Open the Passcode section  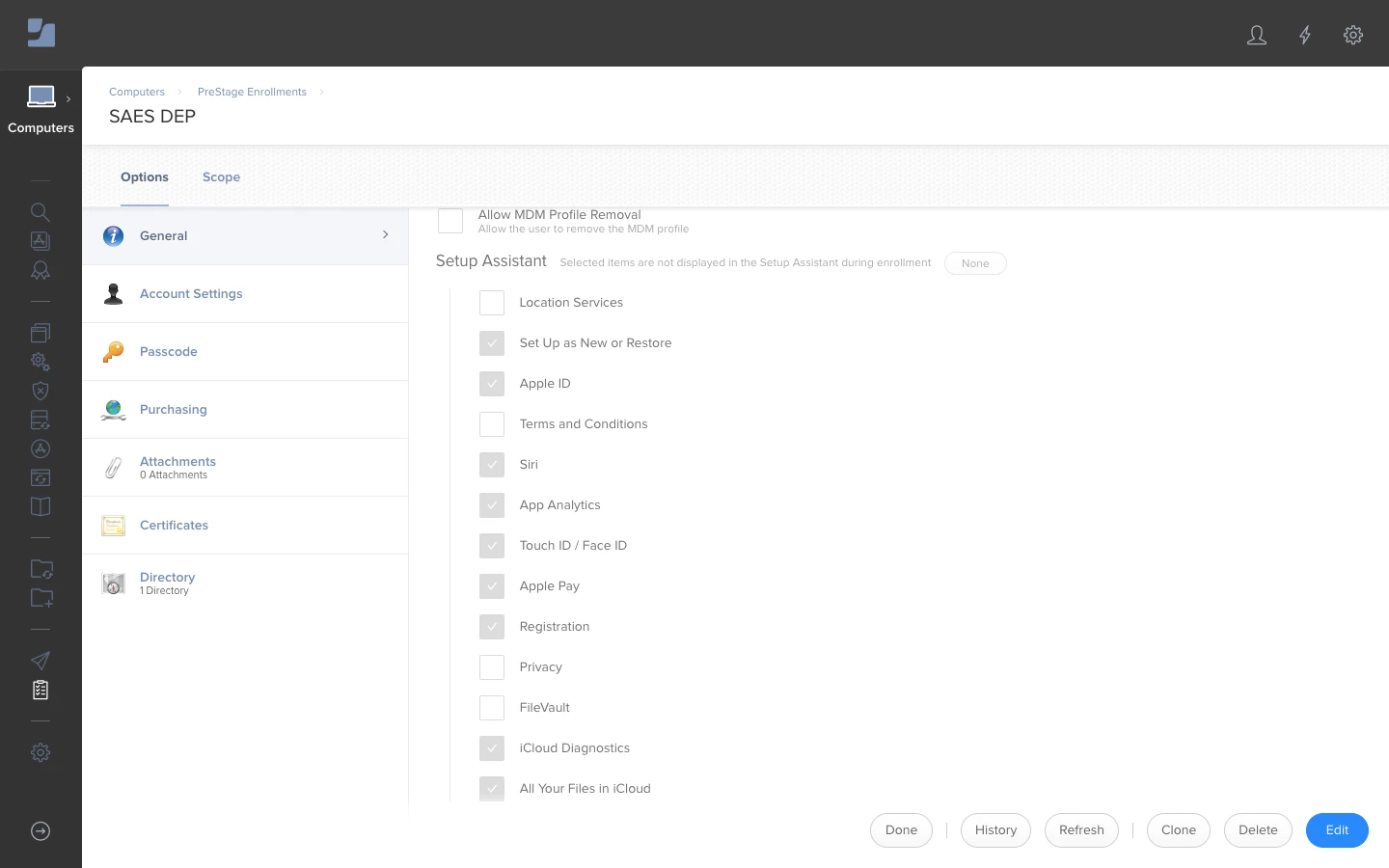245,352
